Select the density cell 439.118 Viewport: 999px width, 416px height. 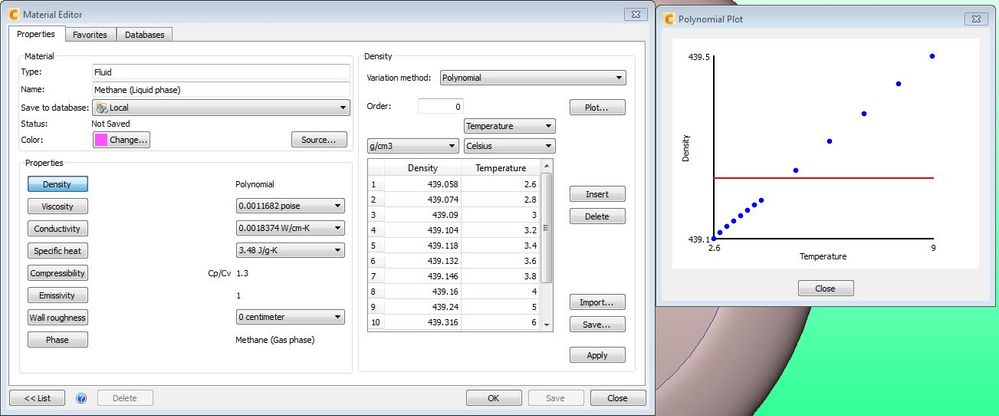(x=423, y=245)
